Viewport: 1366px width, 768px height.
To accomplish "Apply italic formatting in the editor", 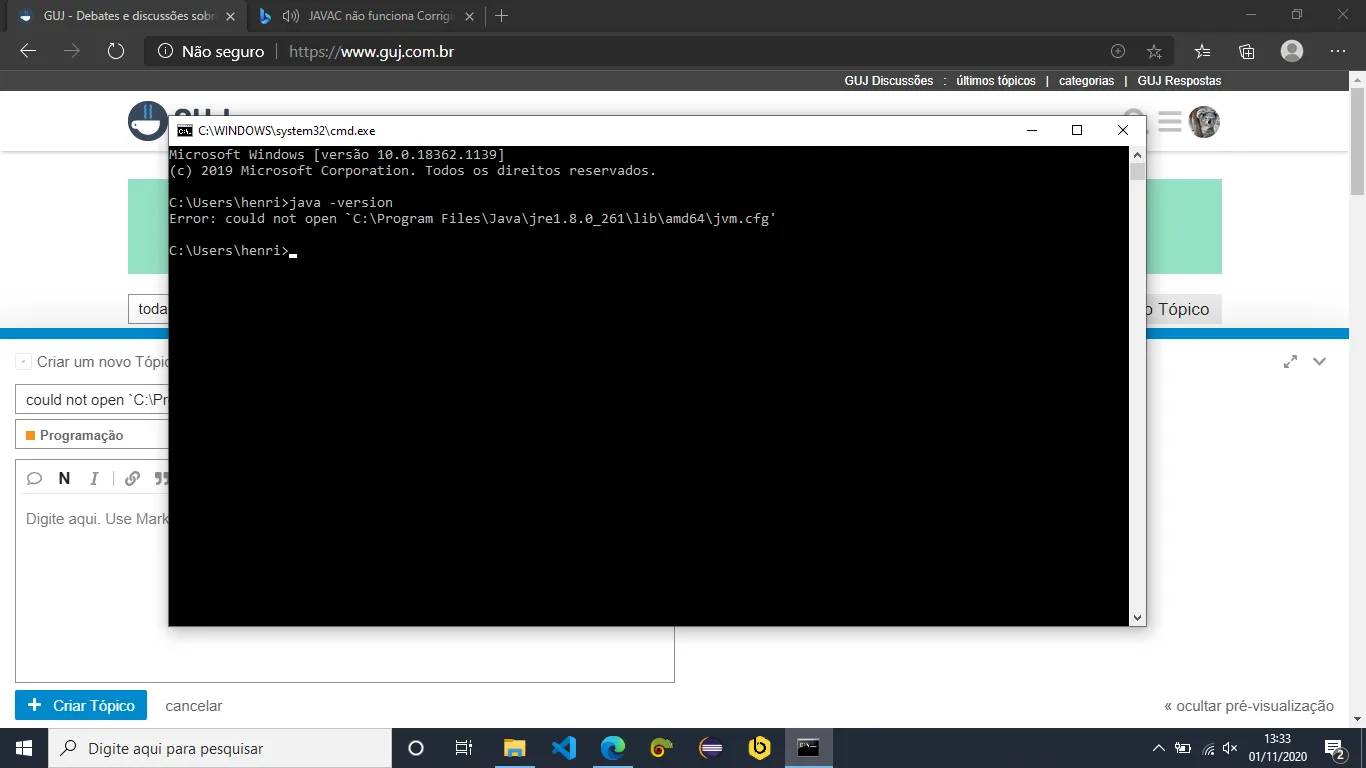I will point(95,478).
